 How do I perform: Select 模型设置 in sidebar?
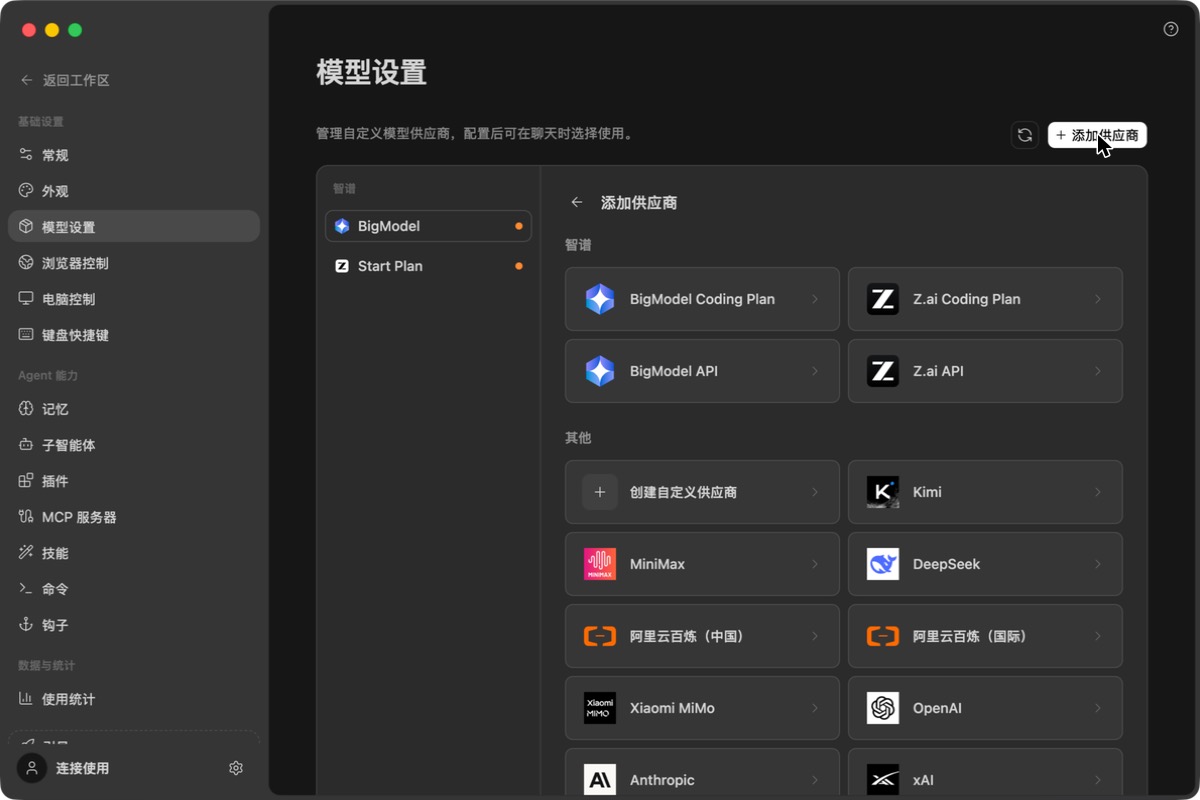[134, 227]
